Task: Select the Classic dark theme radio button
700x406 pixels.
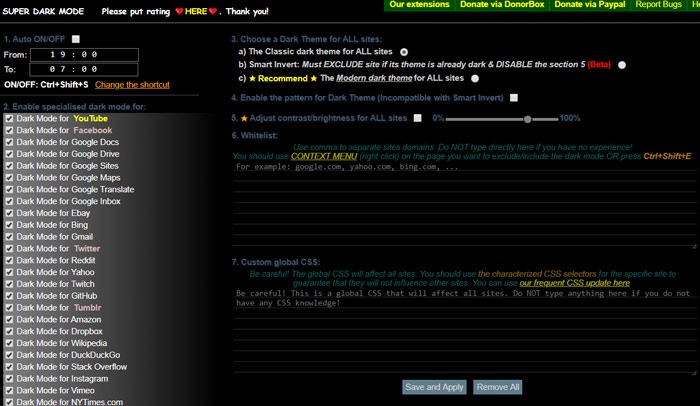Action: (x=404, y=52)
